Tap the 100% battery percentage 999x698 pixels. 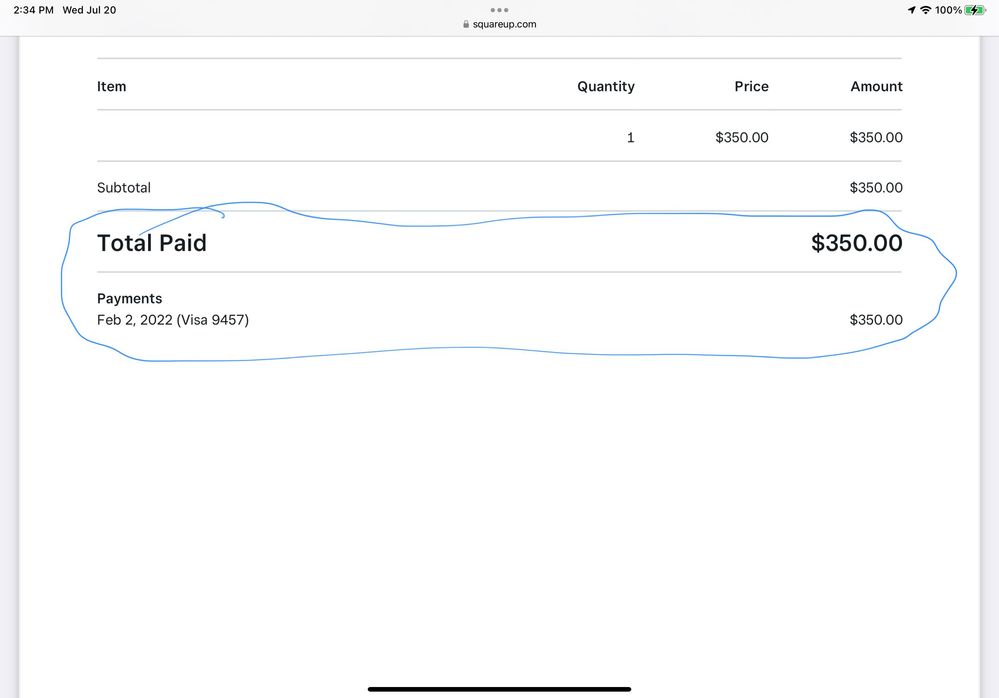[948, 10]
